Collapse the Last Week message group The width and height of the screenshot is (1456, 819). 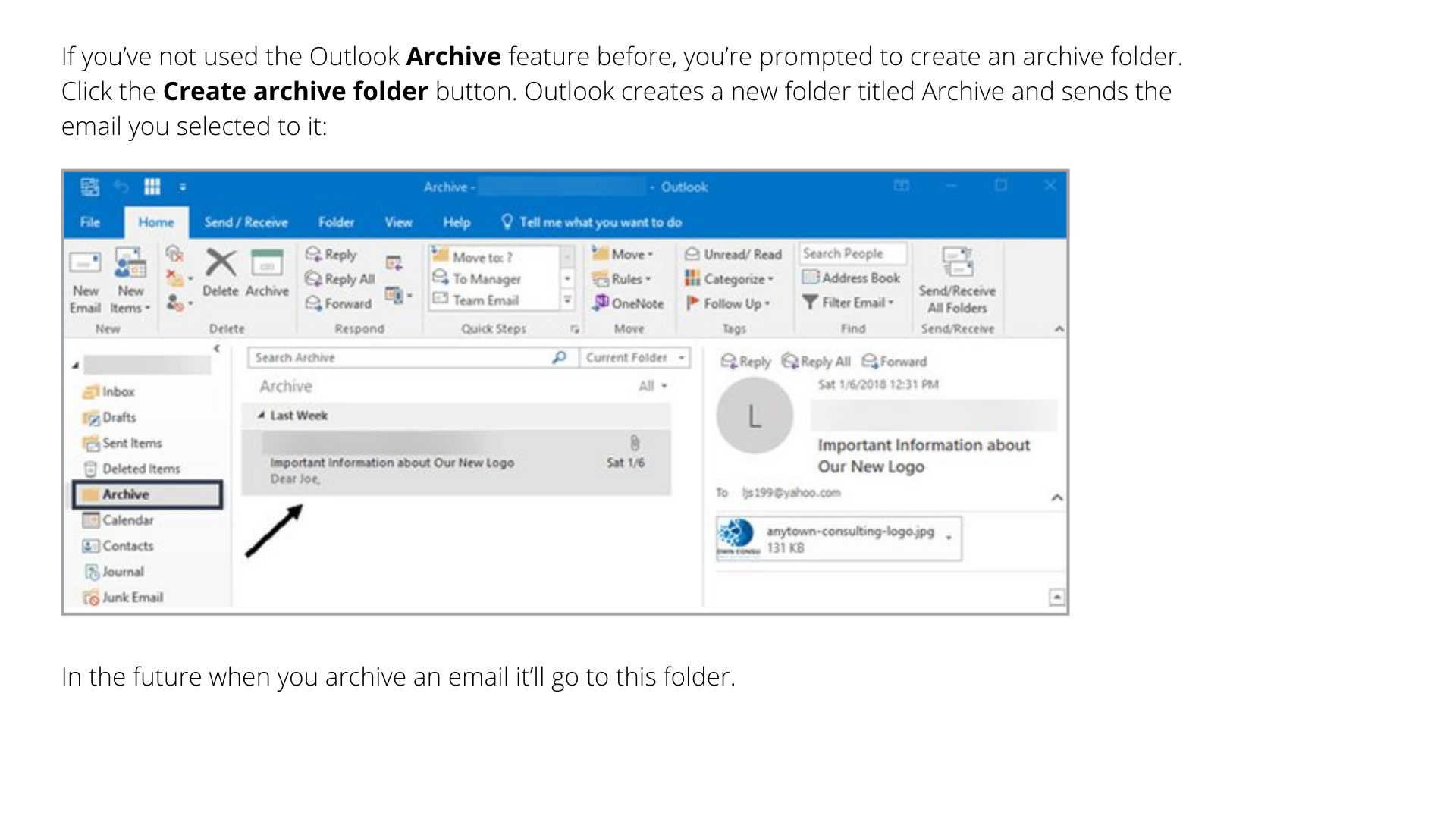[x=262, y=416]
